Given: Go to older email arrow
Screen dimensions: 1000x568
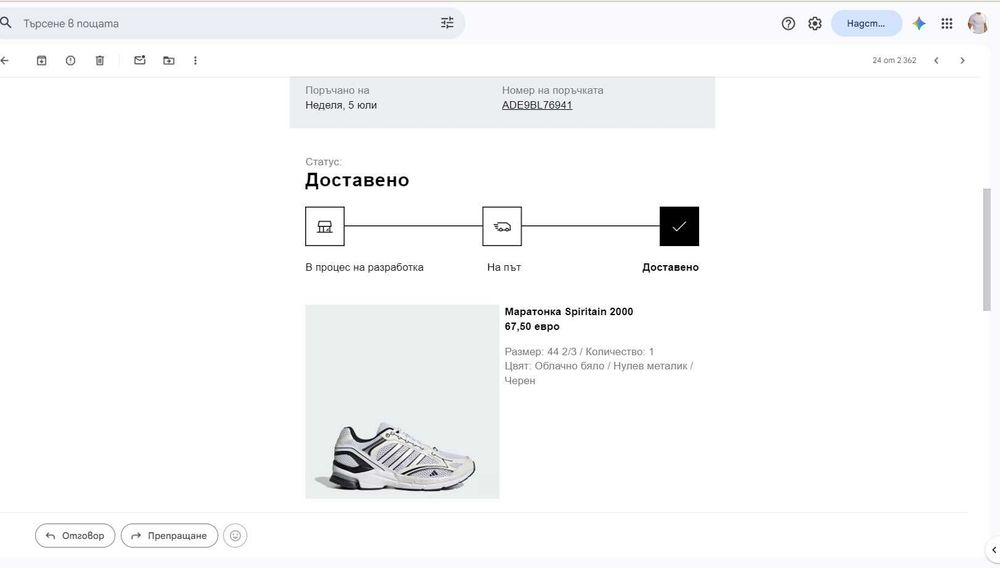Looking at the screenshot, I should [962, 61].
